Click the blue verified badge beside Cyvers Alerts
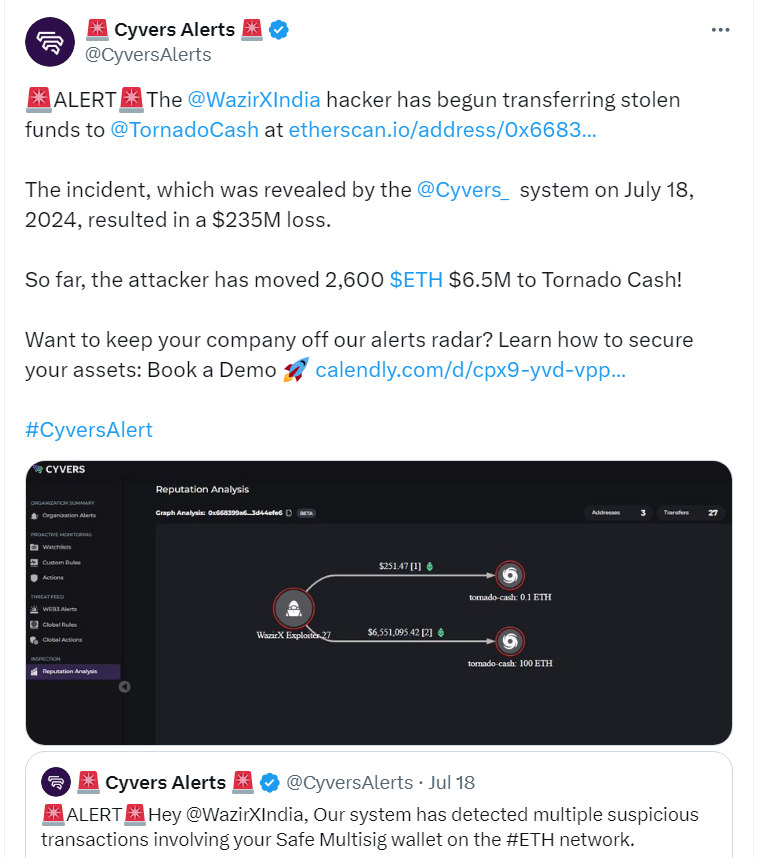Image resolution: width=767 pixels, height=858 pixels. pos(279,30)
